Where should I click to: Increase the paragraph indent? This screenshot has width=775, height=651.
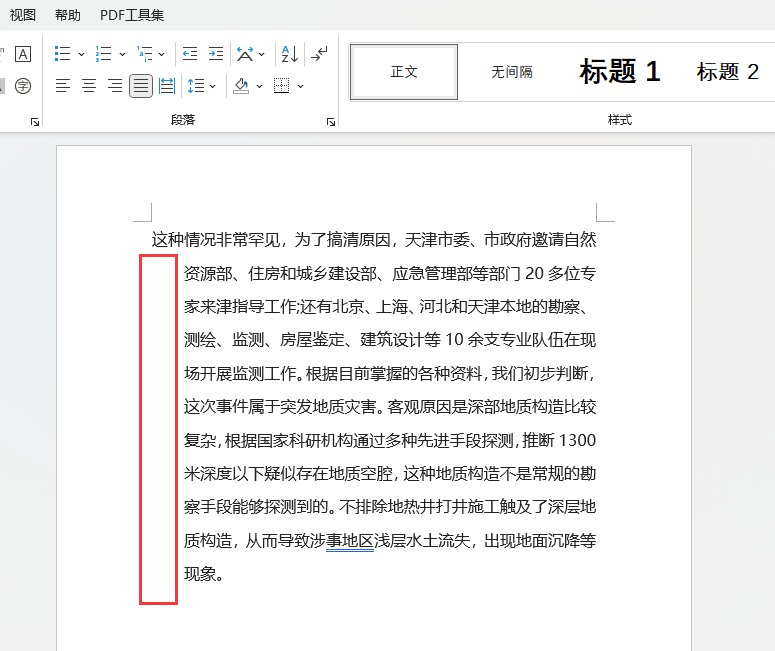pyautogui.click(x=216, y=54)
